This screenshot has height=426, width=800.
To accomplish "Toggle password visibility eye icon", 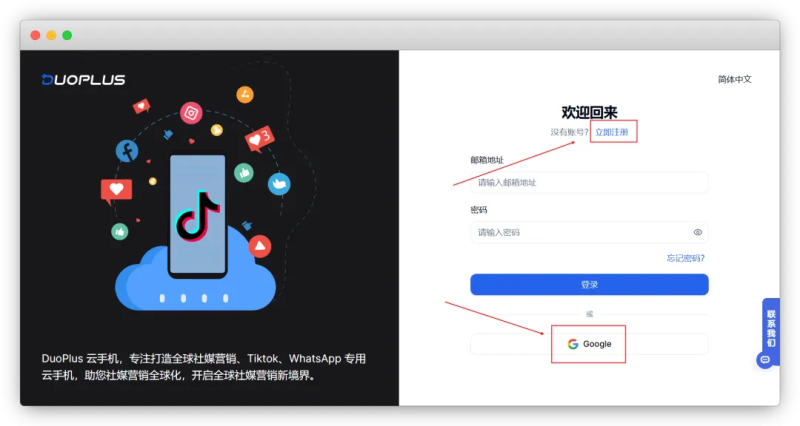I will (697, 232).
